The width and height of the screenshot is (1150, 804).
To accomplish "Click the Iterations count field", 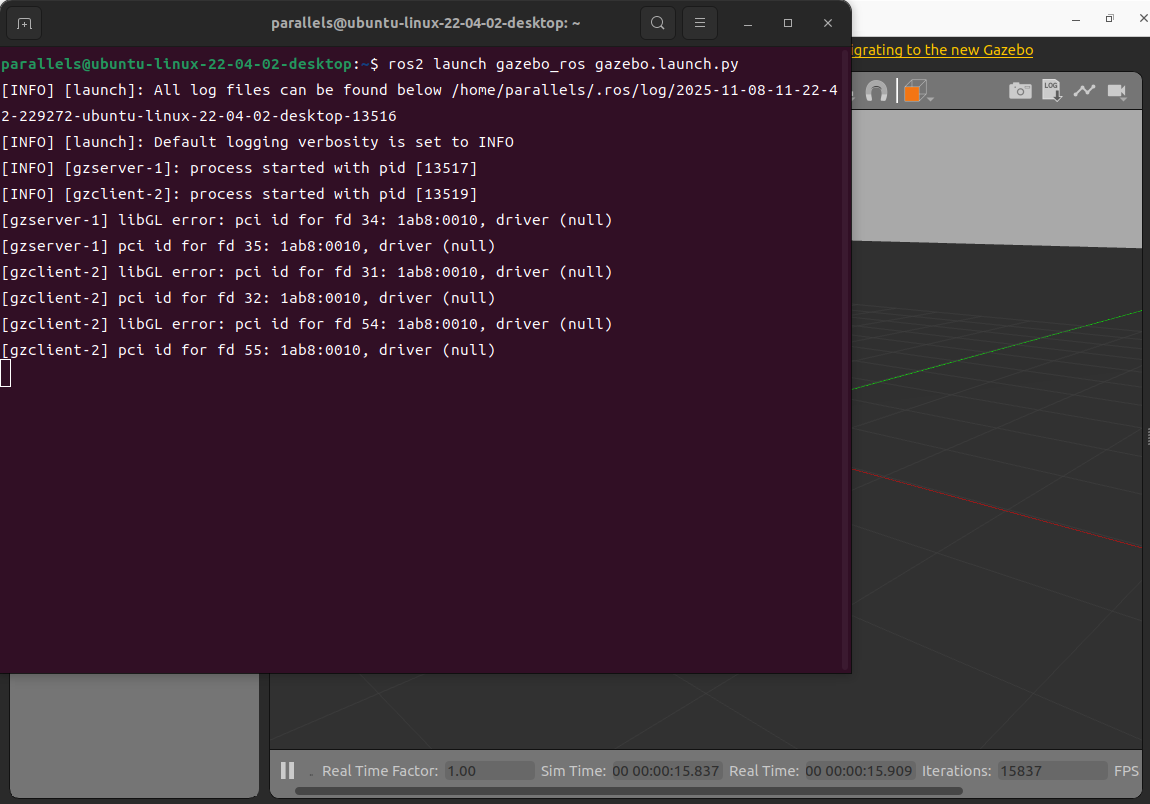I will click(x=1052, y=771).
